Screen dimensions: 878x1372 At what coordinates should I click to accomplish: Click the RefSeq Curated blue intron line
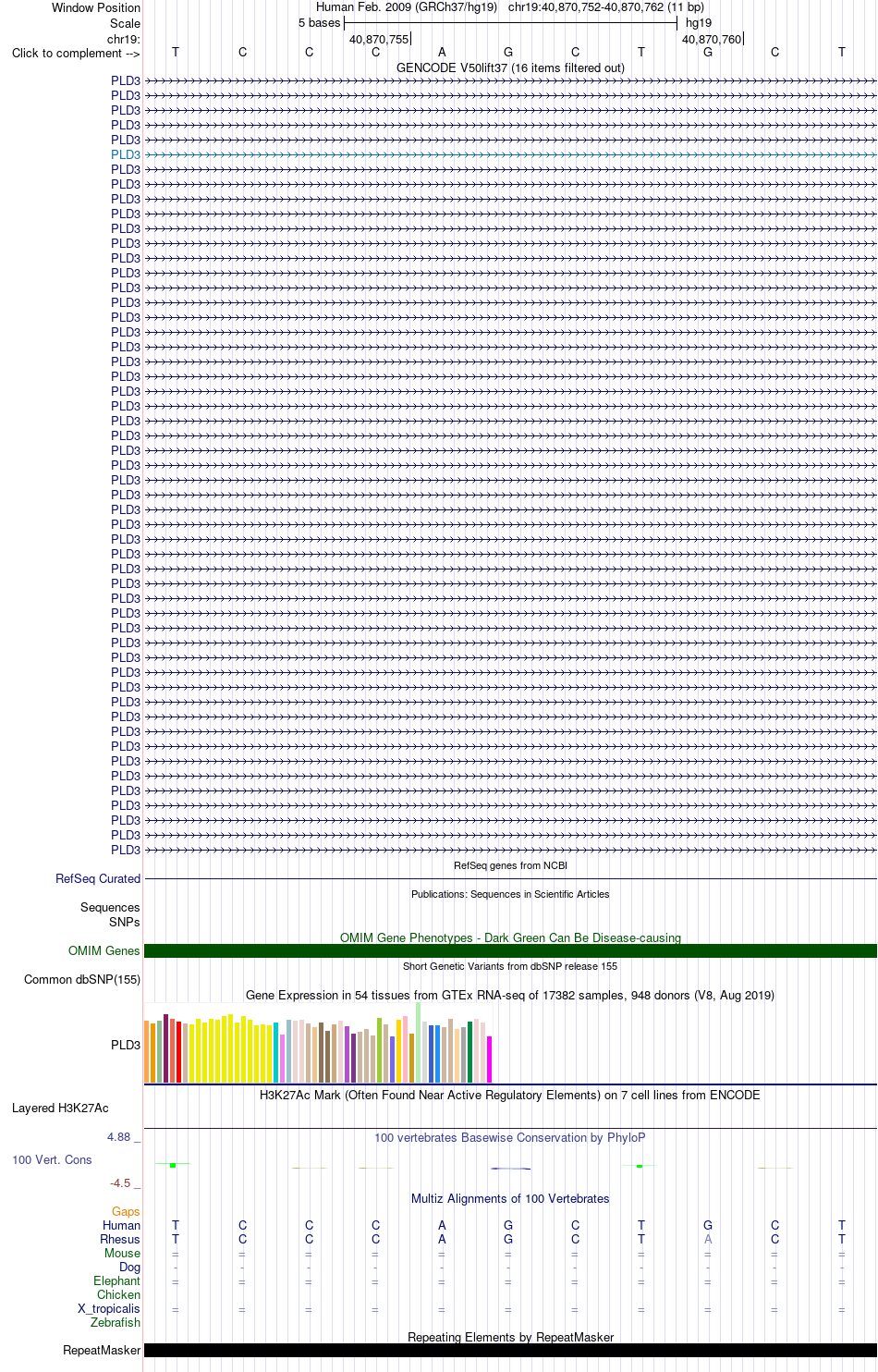tap(510, 878)
